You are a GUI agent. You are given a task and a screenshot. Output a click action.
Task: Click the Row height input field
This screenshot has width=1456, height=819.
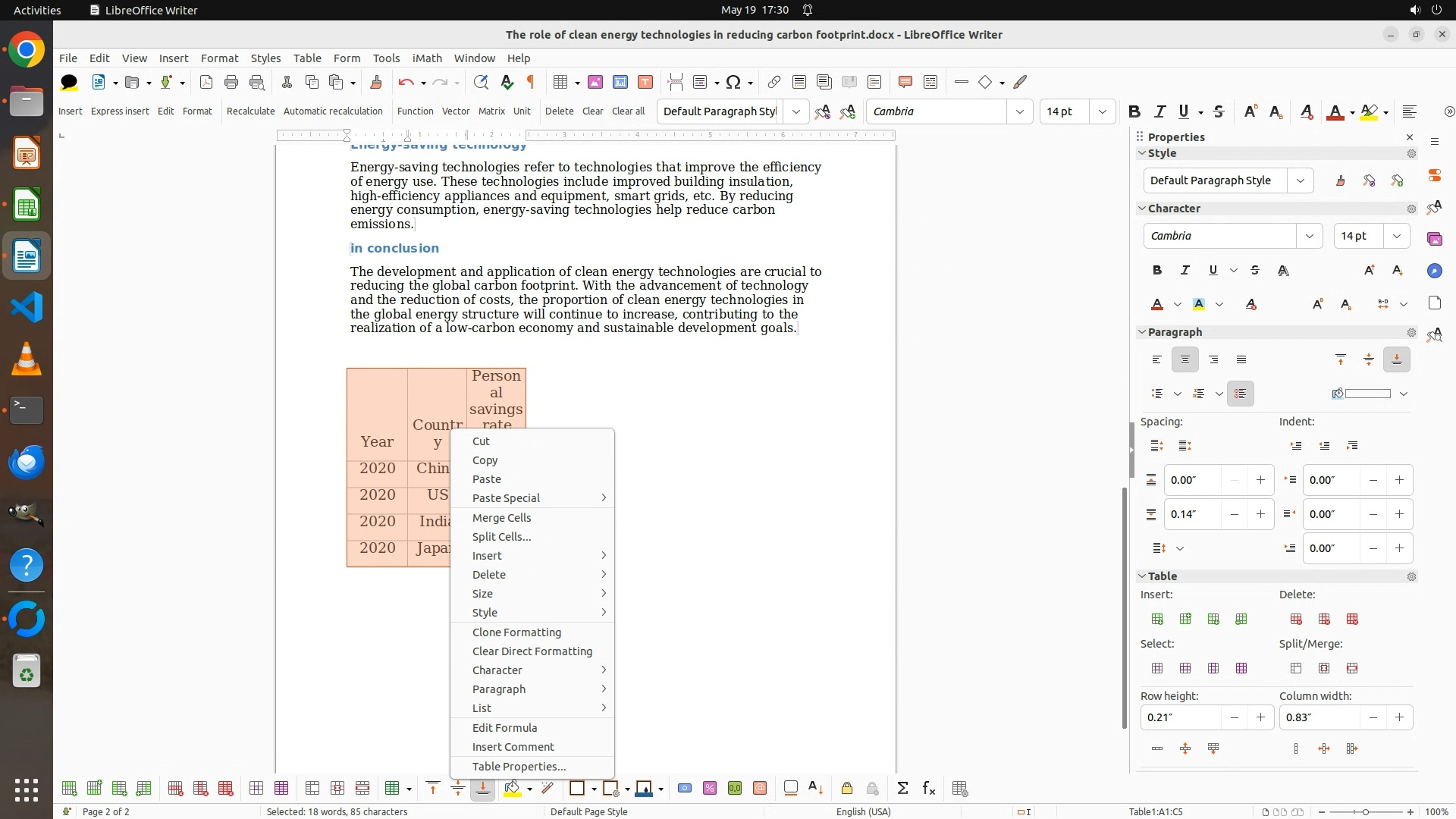1180,717
